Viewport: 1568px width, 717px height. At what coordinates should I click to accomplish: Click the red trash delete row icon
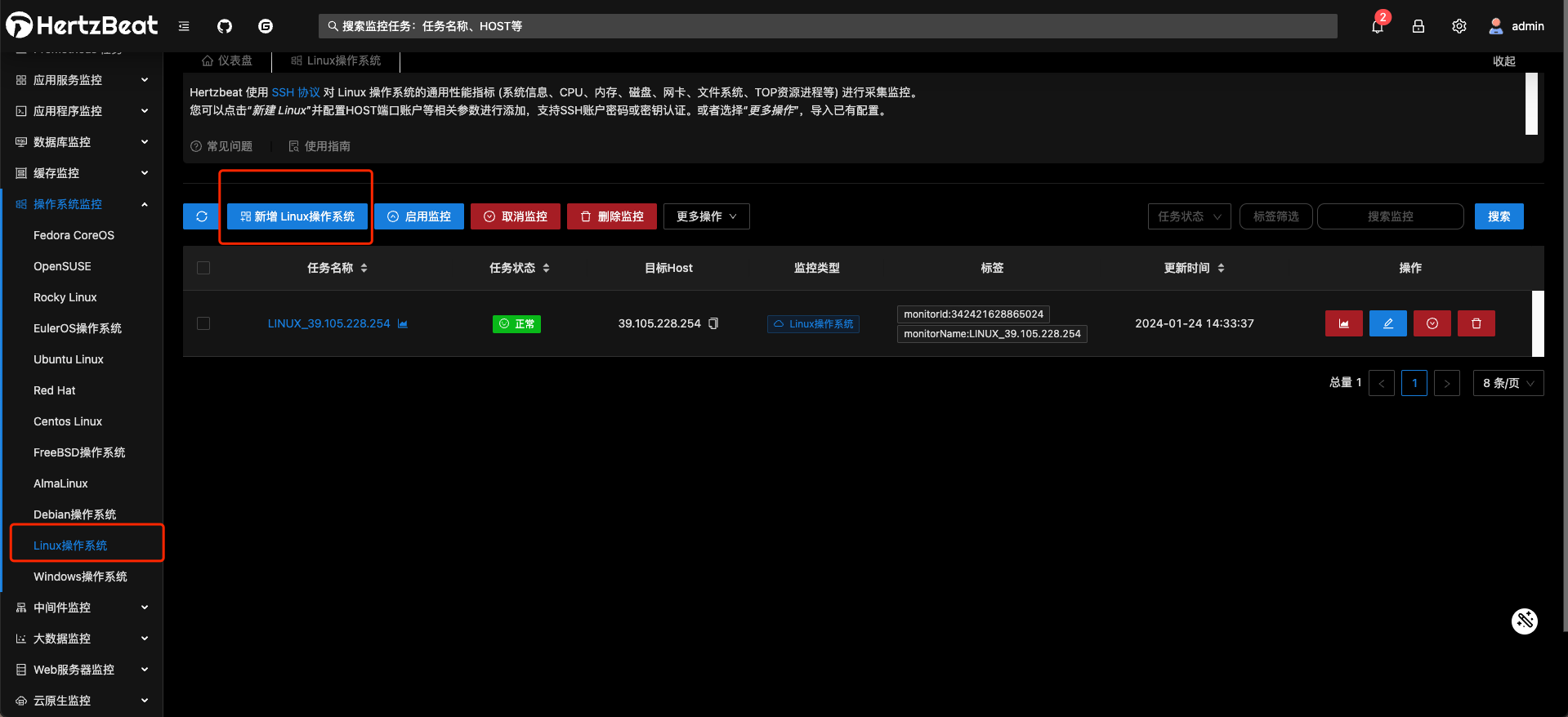[x=1476, y=323]
